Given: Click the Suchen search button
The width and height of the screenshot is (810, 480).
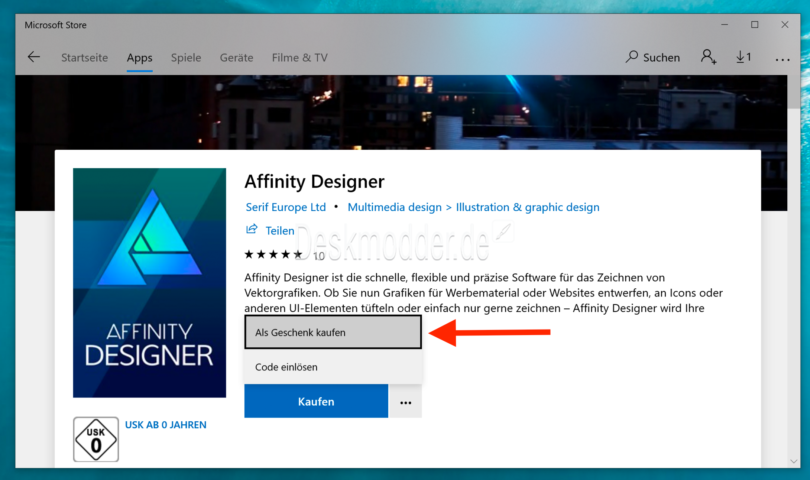Looking at the screenshot, I should pyautogui.click(x=652, y=57).
